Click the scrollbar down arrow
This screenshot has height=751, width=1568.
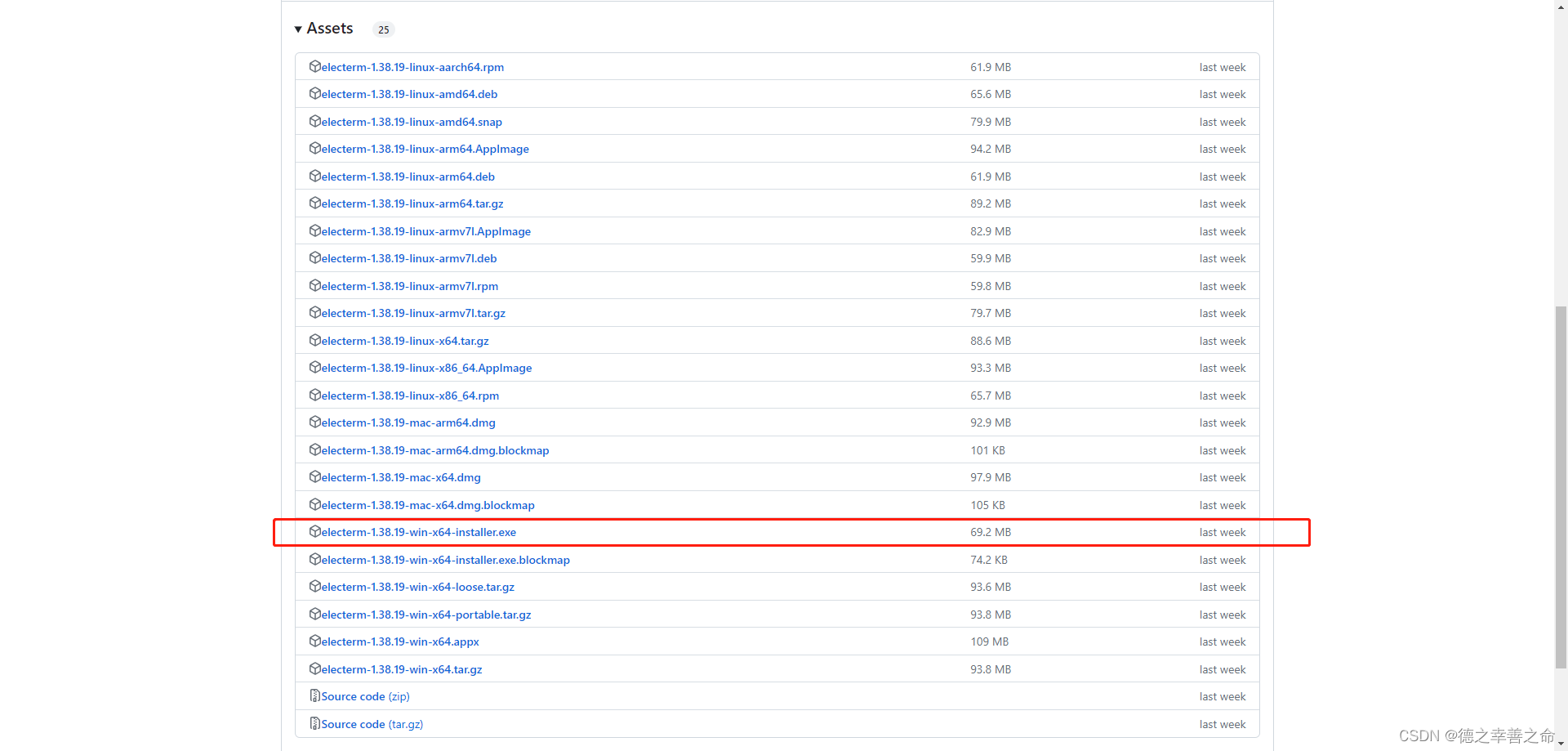tap(1561, 744)
